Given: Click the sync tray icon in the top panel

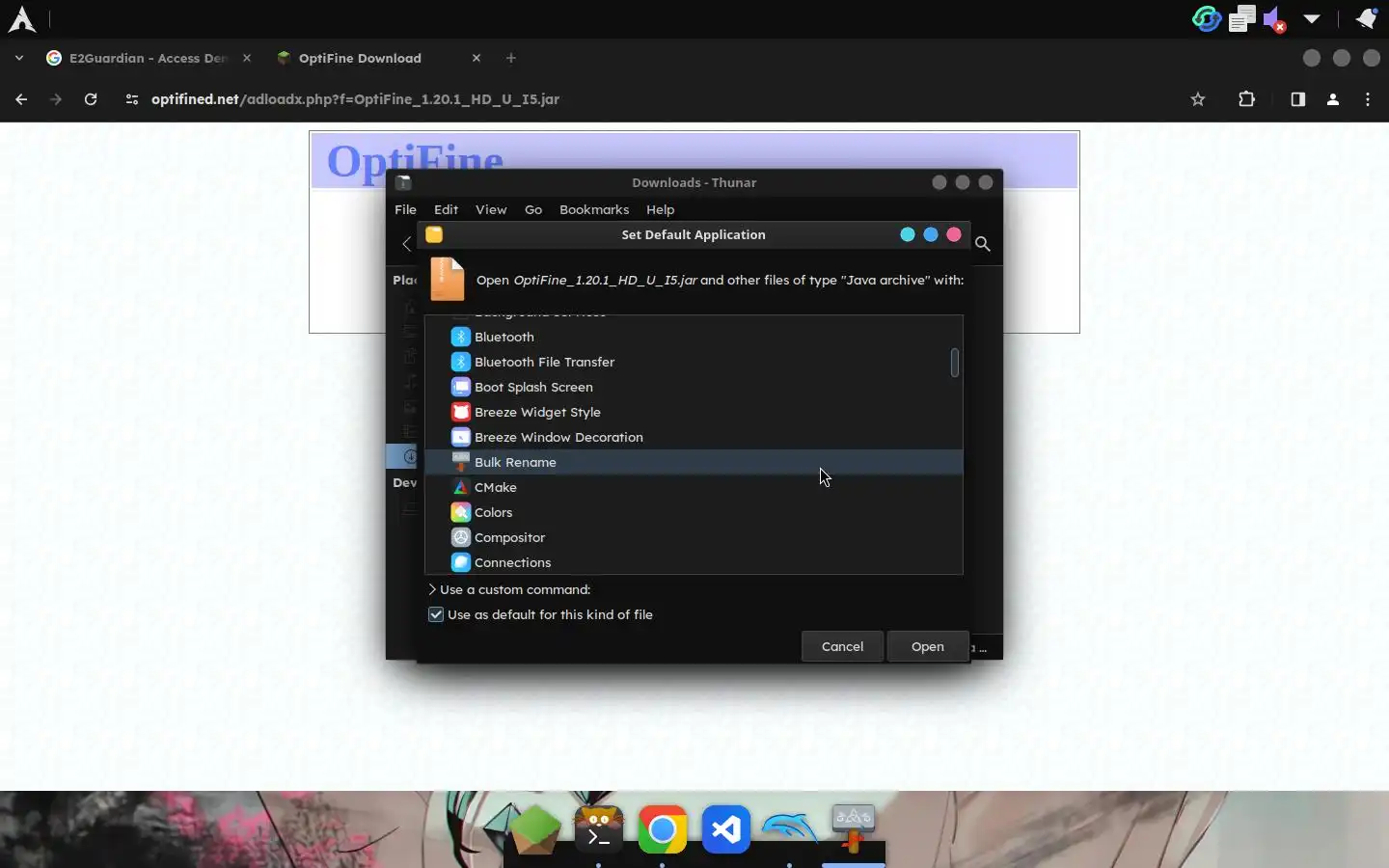Looking at the screenshot, I should tap(1207, 18).
